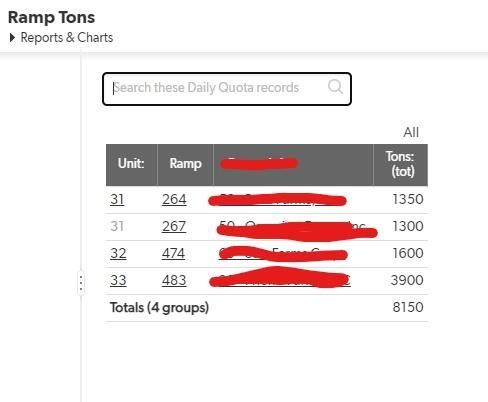This screenshot has width=488, height=402.
Task: Sort by the Unit column header
Action: point(131,165)
